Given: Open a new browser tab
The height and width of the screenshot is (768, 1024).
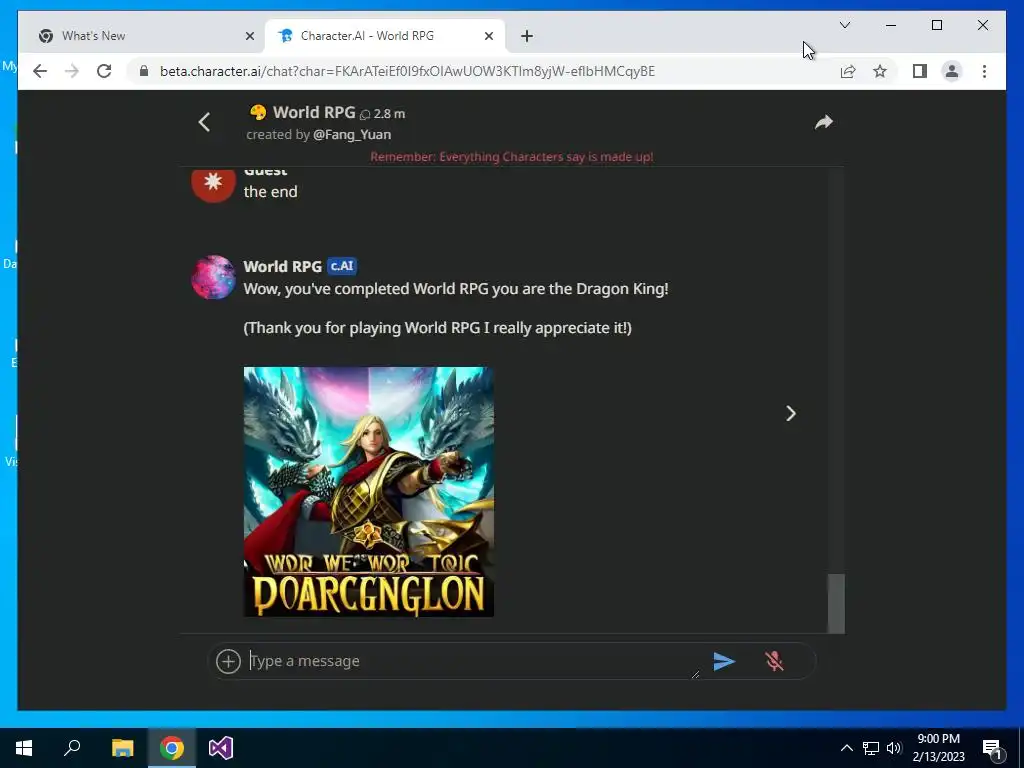Looking at the screenshot, I should pos(527,36).
